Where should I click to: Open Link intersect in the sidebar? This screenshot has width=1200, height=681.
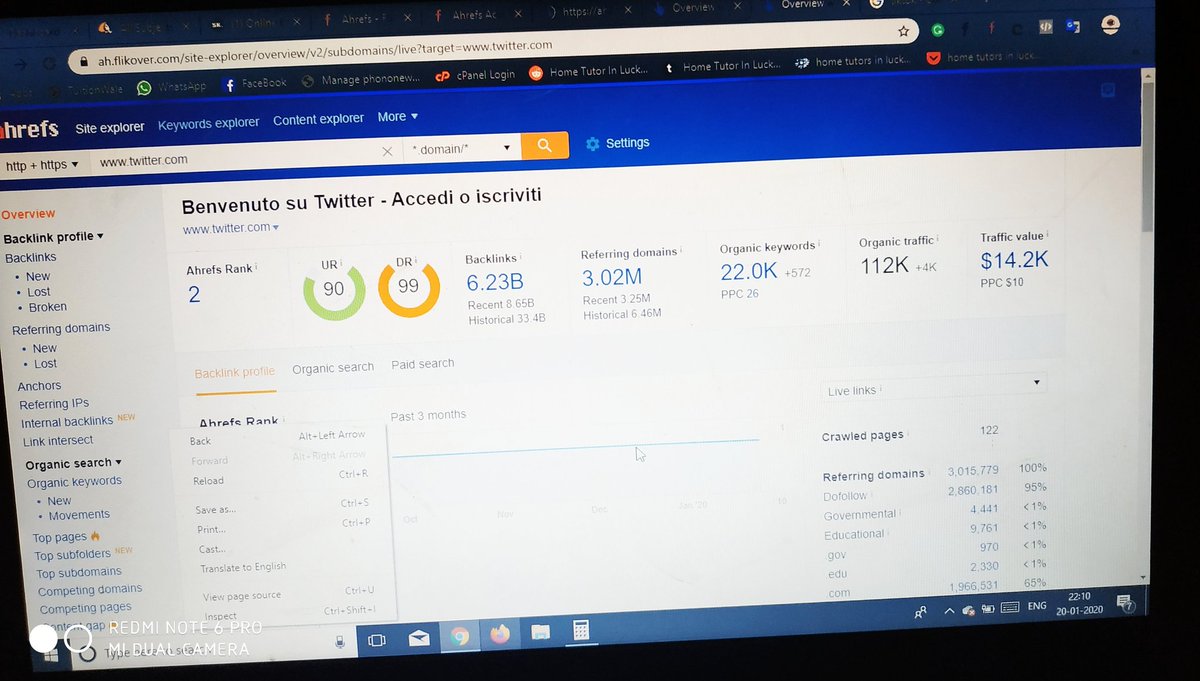coord(58,441)
